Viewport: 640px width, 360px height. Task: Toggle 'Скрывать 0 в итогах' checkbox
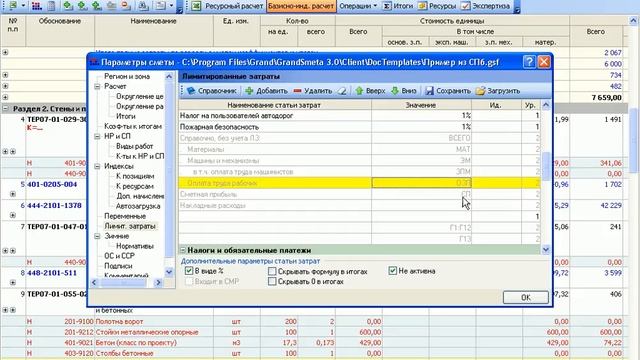[x=272, y=281]
